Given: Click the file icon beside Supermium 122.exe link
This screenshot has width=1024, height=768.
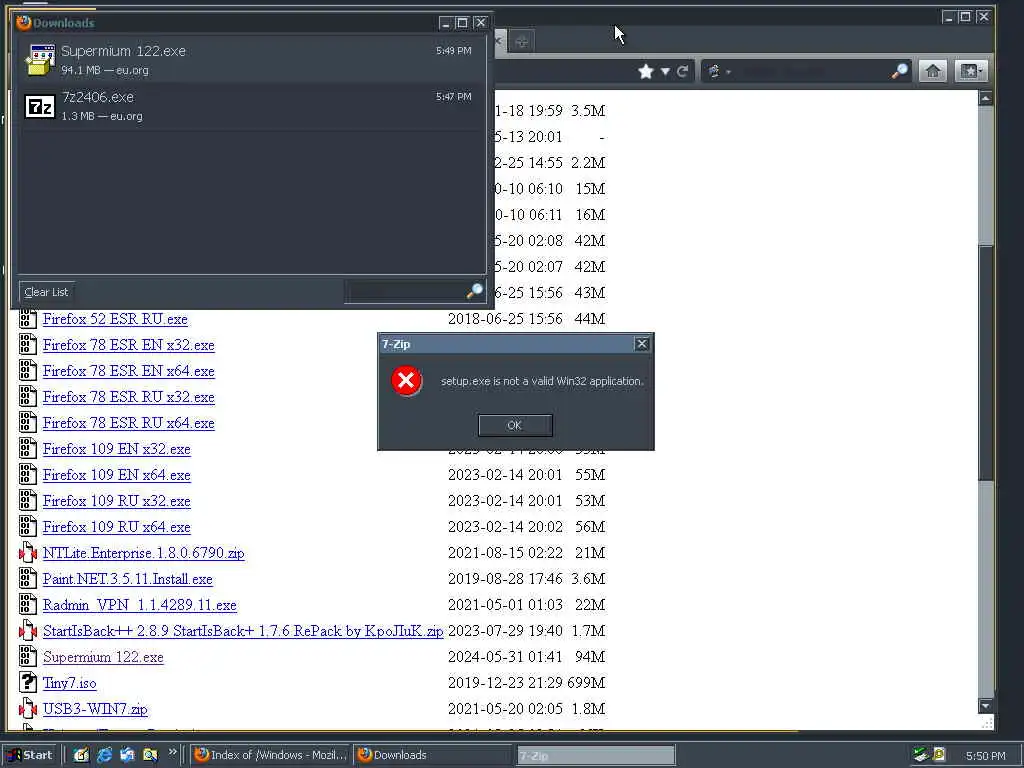Looking at the screenshot, I should coord(27,657).
